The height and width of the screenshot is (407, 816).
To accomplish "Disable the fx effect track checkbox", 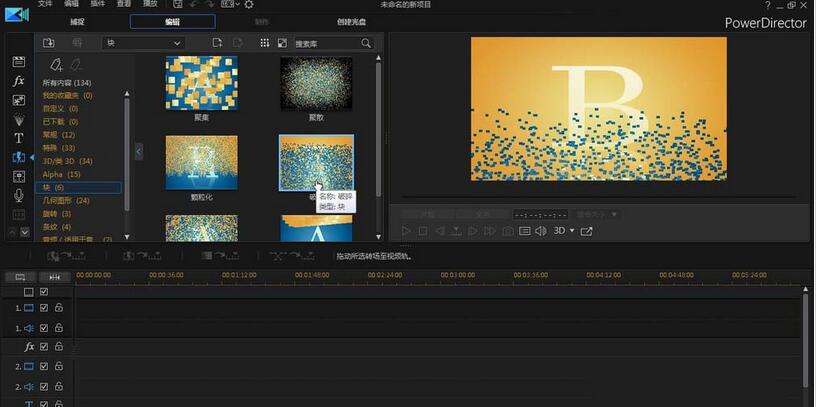I will click(x=43, y=347).
